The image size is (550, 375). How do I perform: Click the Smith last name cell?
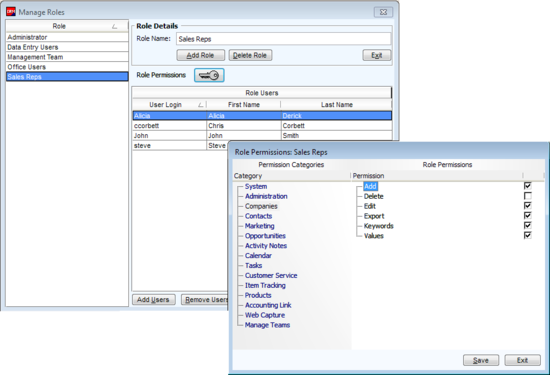tap(337, 135)
